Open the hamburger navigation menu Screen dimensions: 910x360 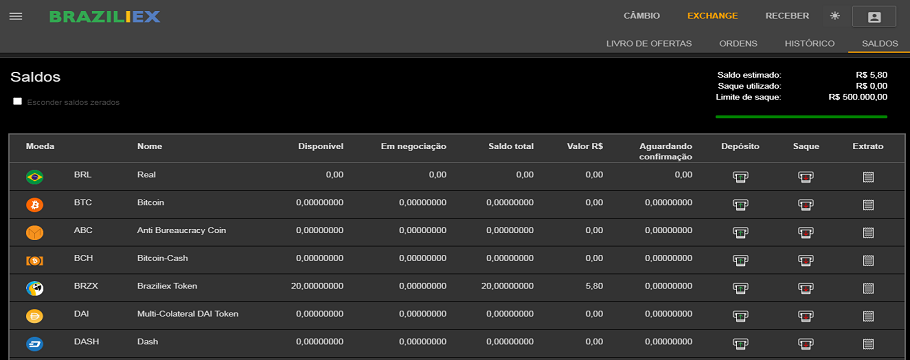pos(16,16)
